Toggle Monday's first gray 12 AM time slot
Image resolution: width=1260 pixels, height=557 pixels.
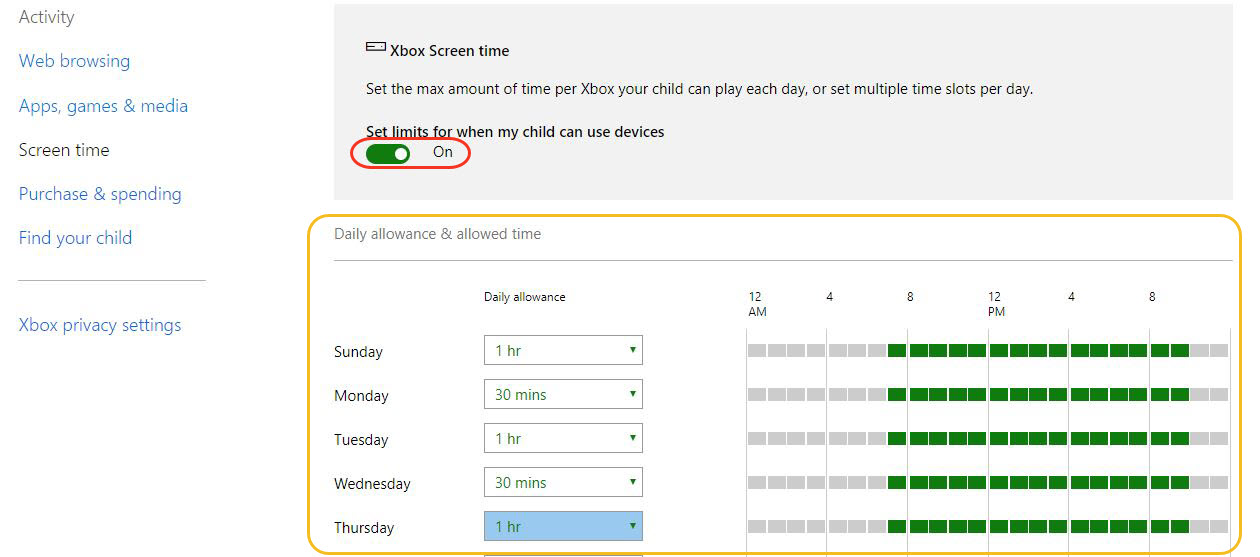coord(756,394)
